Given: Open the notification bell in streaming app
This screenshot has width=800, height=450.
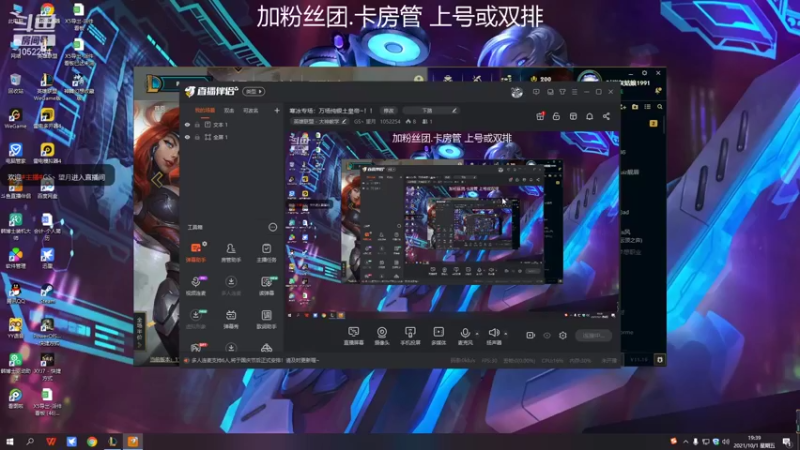Looking at the screenshot, I should tap(589, 116).
